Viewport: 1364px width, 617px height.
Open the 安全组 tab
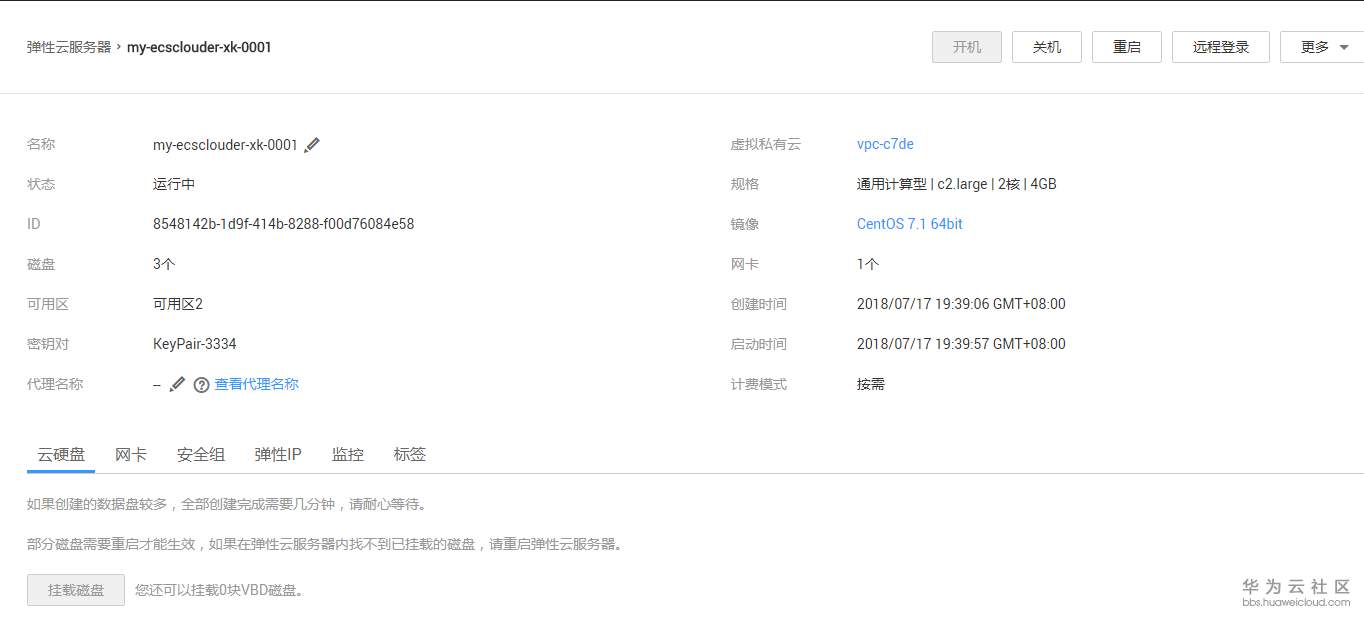click(200, 454)
